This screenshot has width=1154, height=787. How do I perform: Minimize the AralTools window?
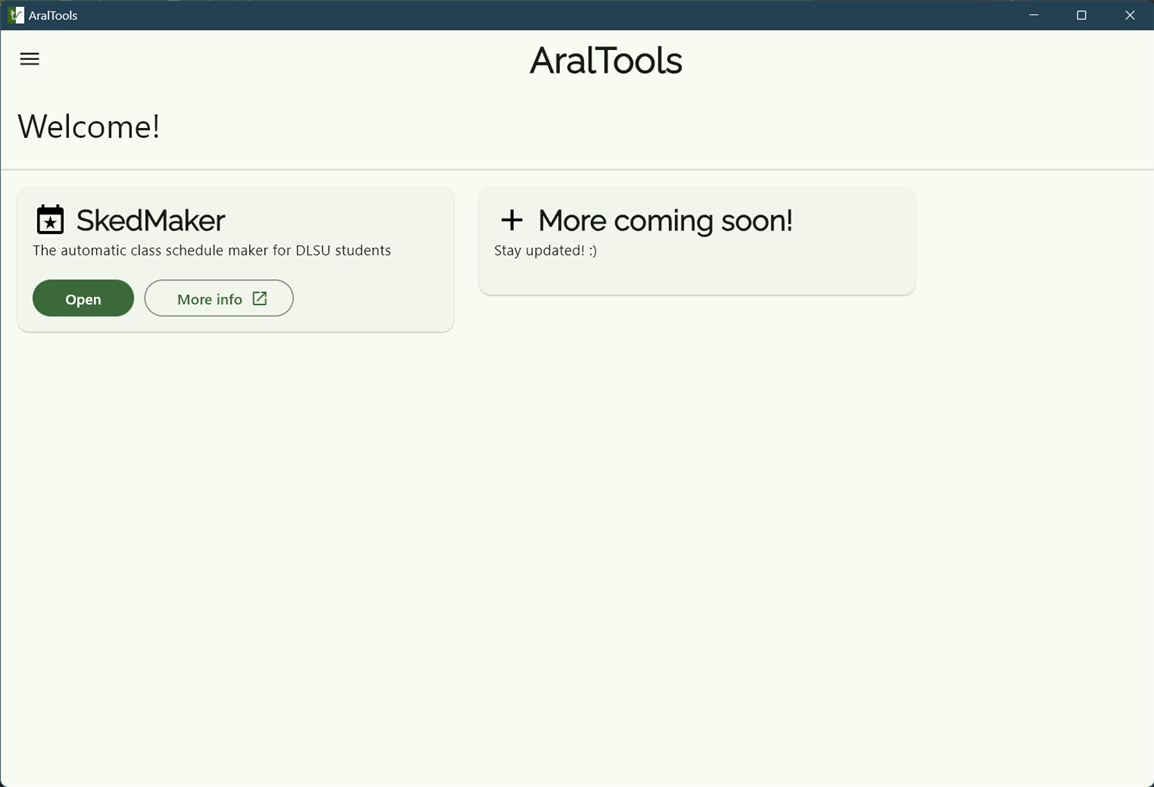tap(1034, 15)
